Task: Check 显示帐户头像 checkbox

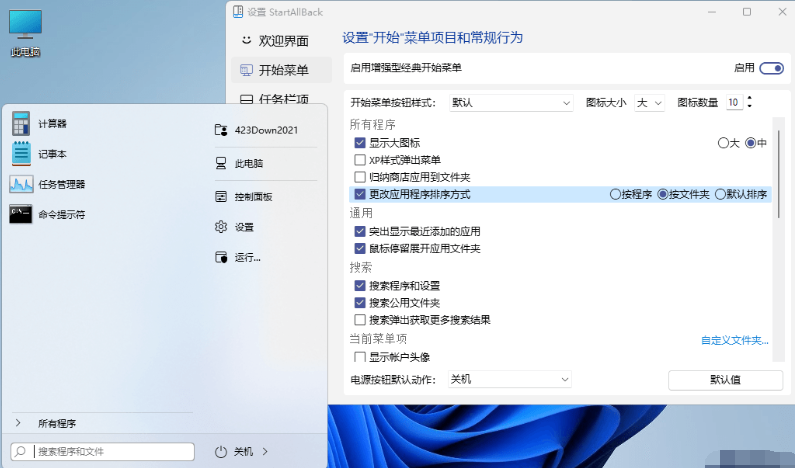Action: point(360,357)
